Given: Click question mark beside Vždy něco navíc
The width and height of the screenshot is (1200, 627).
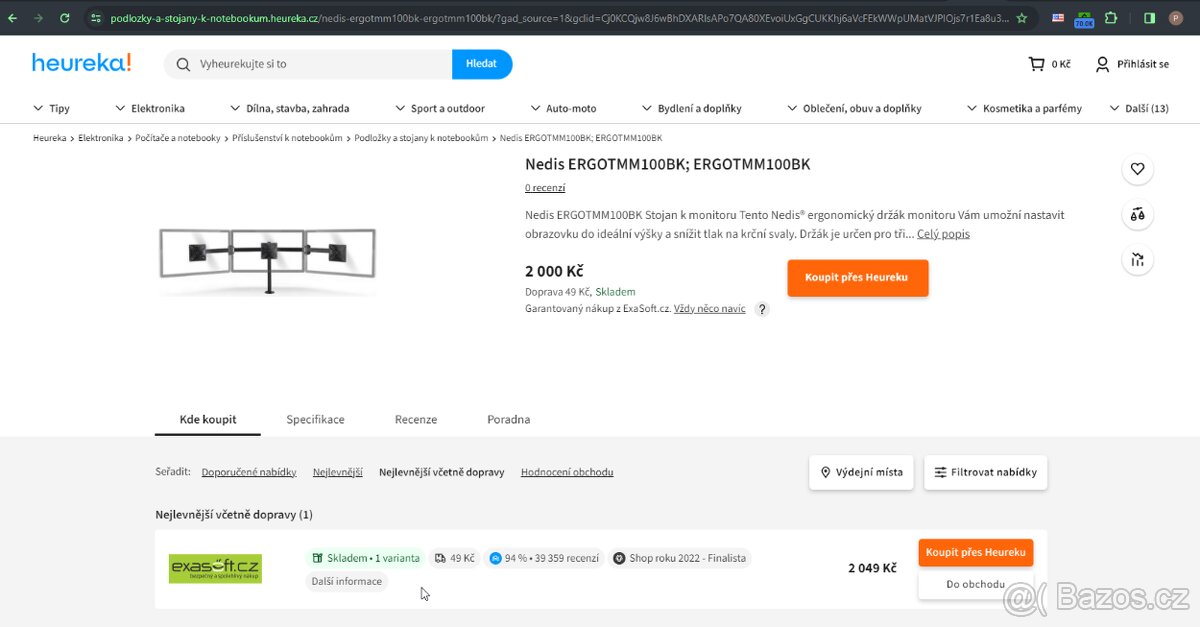Looking at the screenshot, I should [761, 308].
